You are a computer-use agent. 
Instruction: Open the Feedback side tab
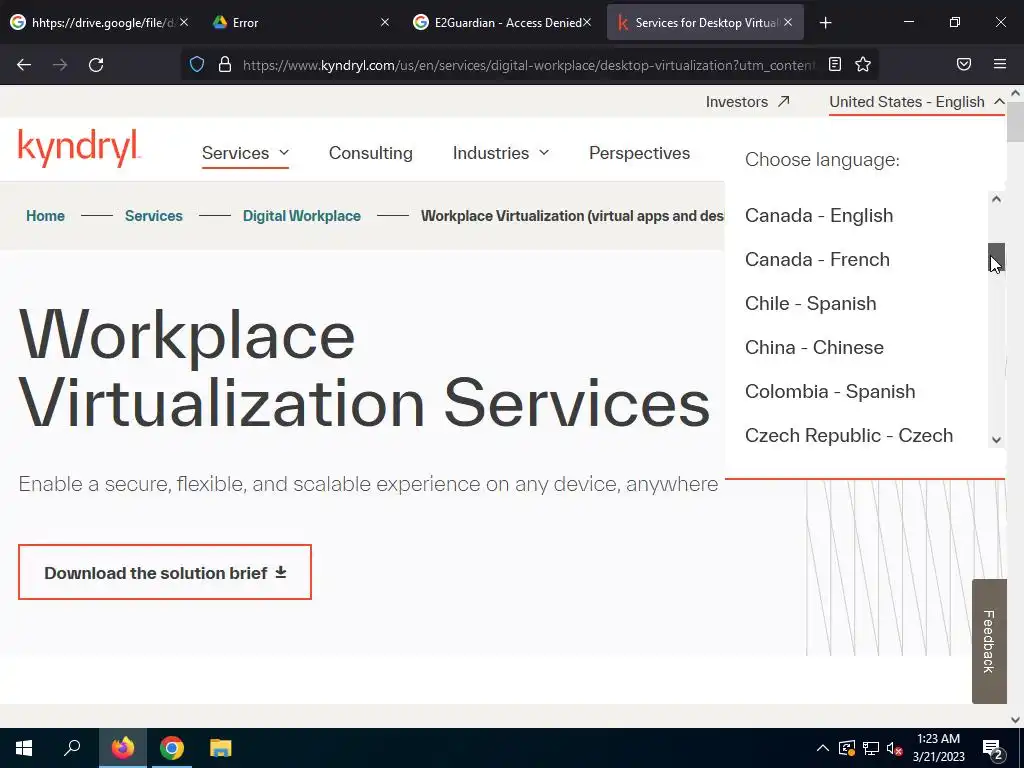coord(989,641)
